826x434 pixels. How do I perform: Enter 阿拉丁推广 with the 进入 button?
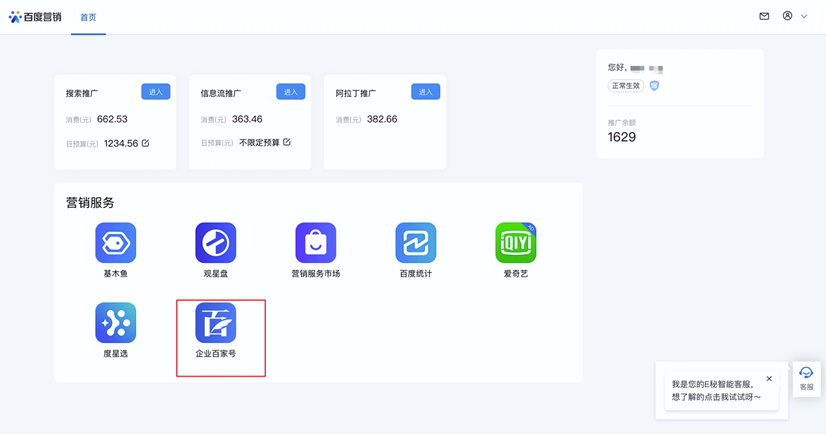[425, 92]
